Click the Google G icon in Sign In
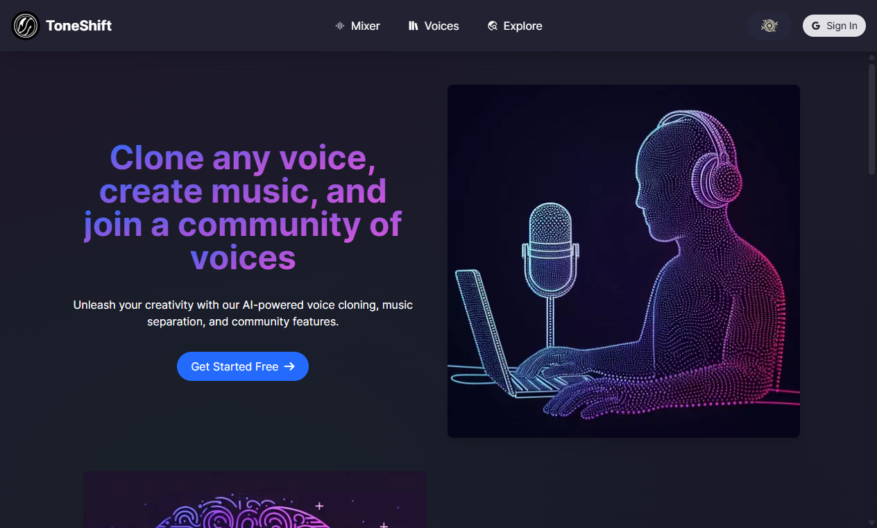The width and height of the screenshot is (877, 528). (816, 26)
